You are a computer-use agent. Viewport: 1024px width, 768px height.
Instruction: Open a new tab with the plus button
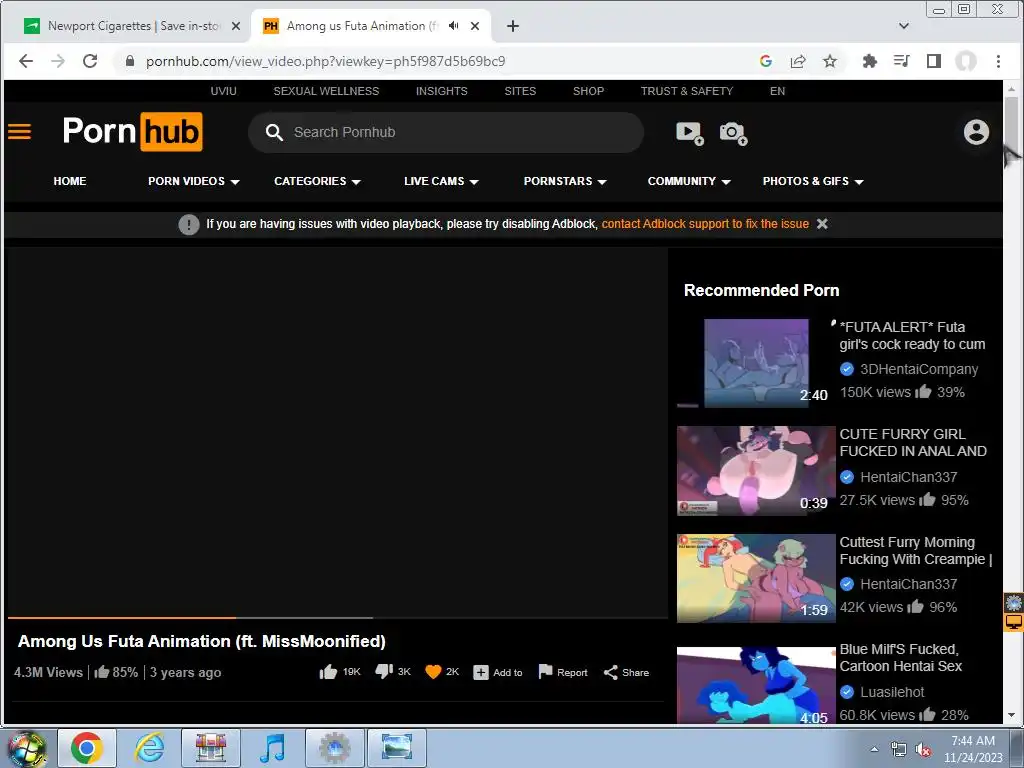point(513,26)
